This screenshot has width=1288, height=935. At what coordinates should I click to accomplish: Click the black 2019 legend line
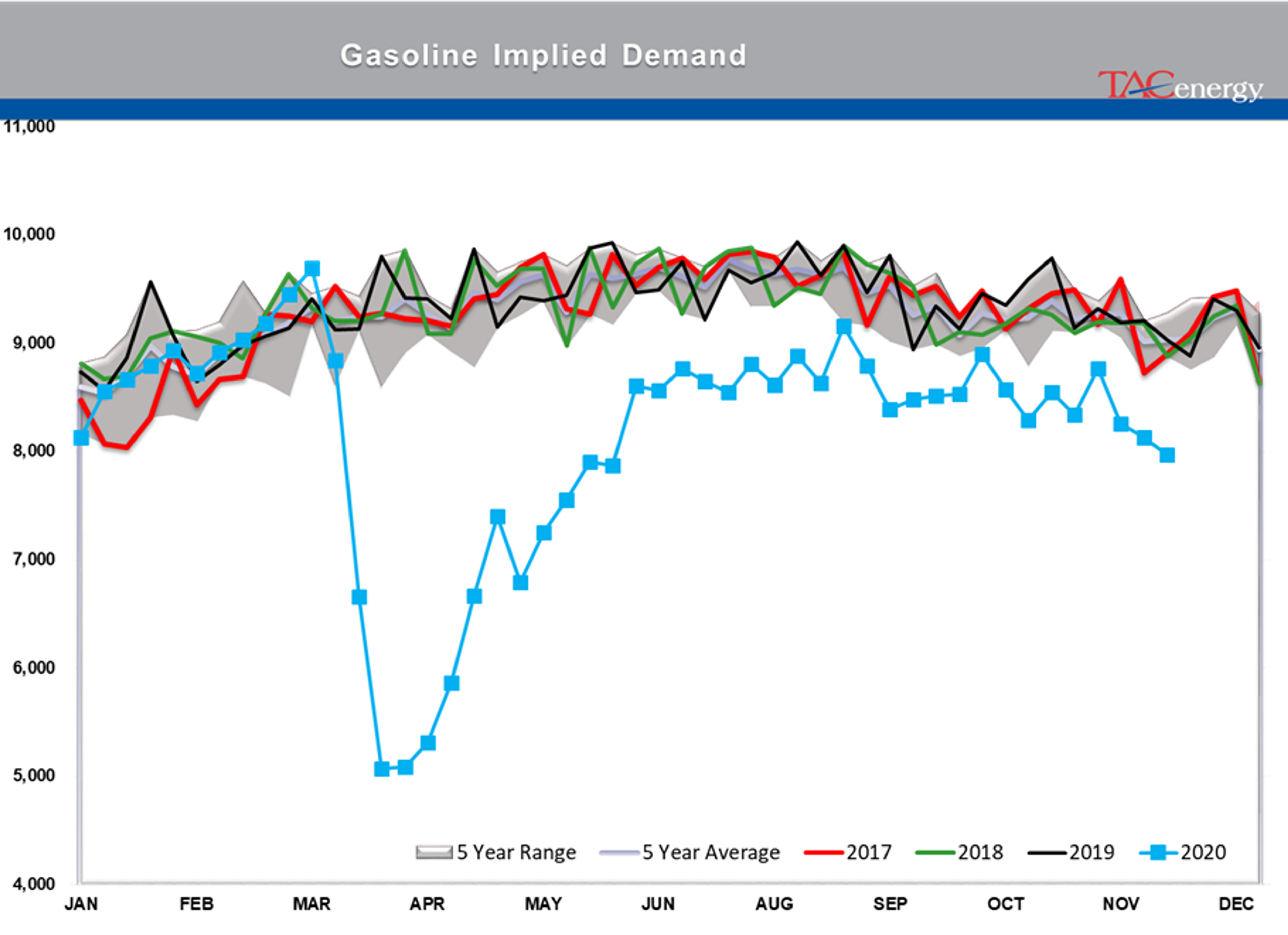(1047, 852)
